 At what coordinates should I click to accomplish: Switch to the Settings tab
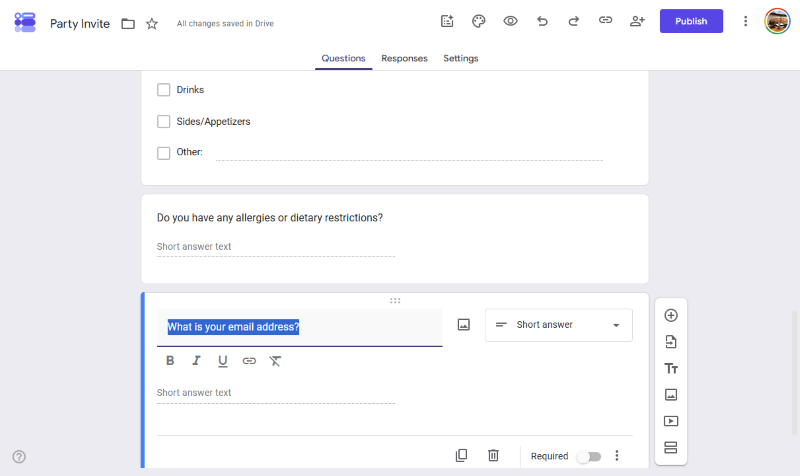461,58
